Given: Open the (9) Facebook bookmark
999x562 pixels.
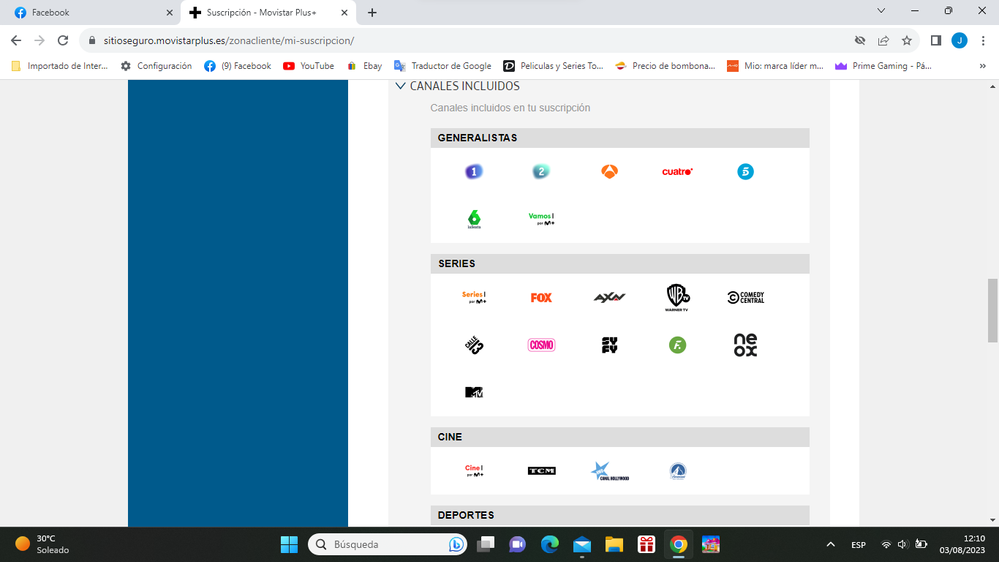Looking at the screenshot, I should (238, 66).
